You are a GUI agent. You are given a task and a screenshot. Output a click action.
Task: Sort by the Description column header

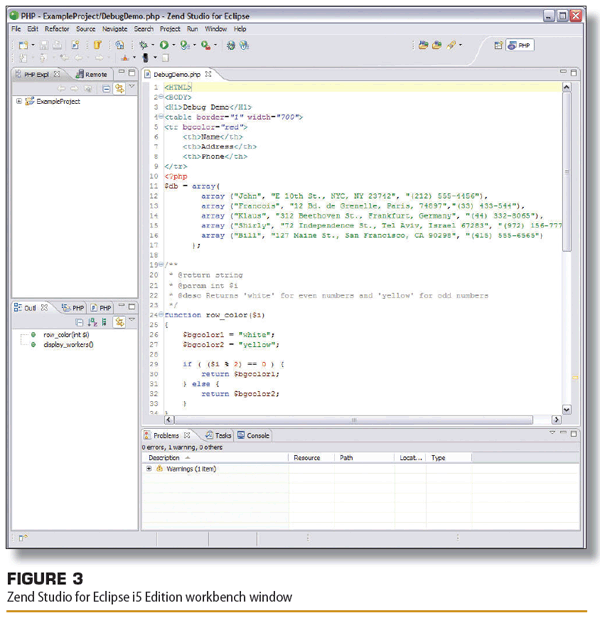point(215,458)
